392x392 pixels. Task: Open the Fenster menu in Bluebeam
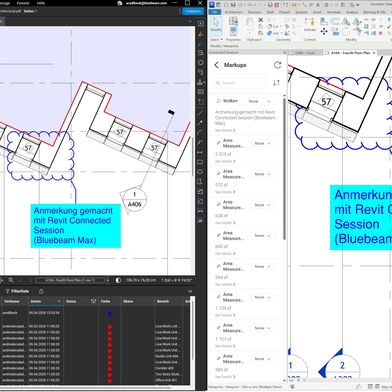(x=23, y=3)
